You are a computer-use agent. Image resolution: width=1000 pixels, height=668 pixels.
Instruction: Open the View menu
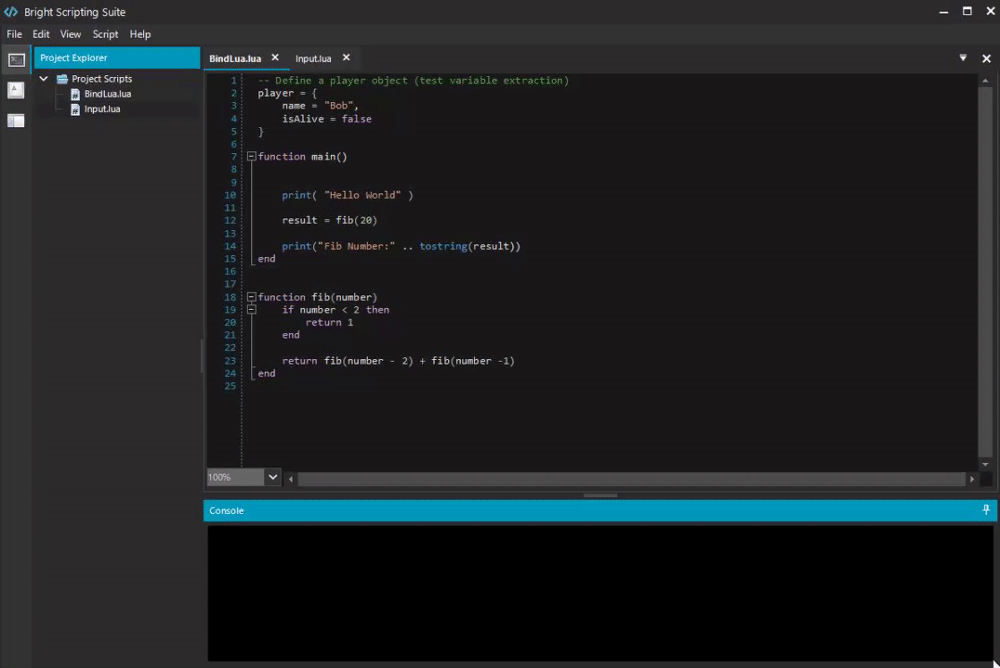(x=70, y=34)
